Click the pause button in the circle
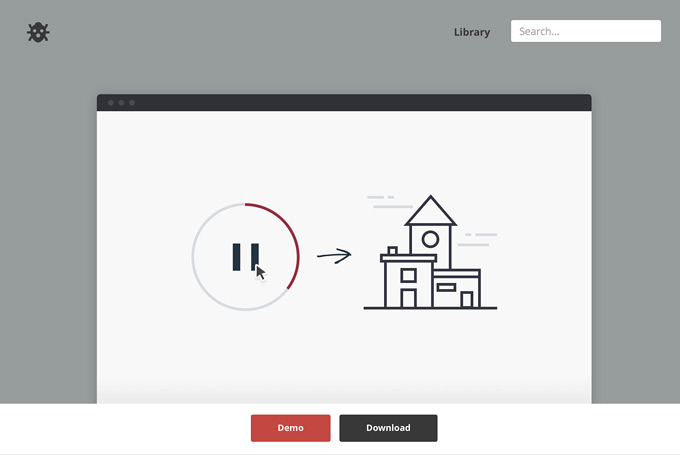The image size is (680, 455). tap(245, 257)
